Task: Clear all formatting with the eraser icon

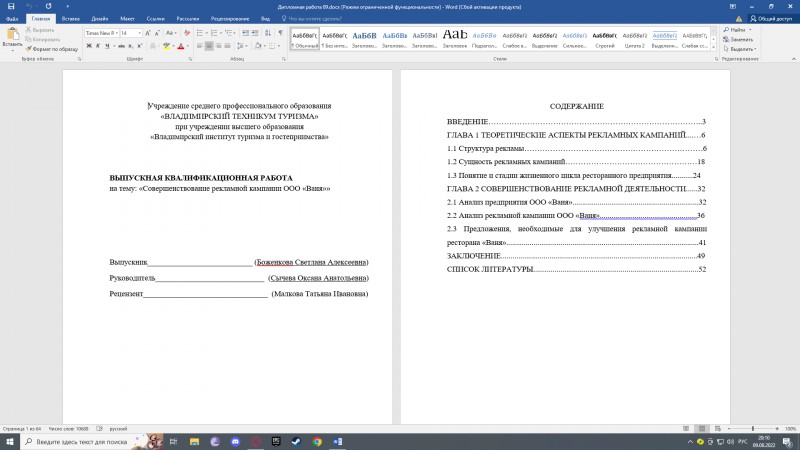Action: (x=187, y=33)
